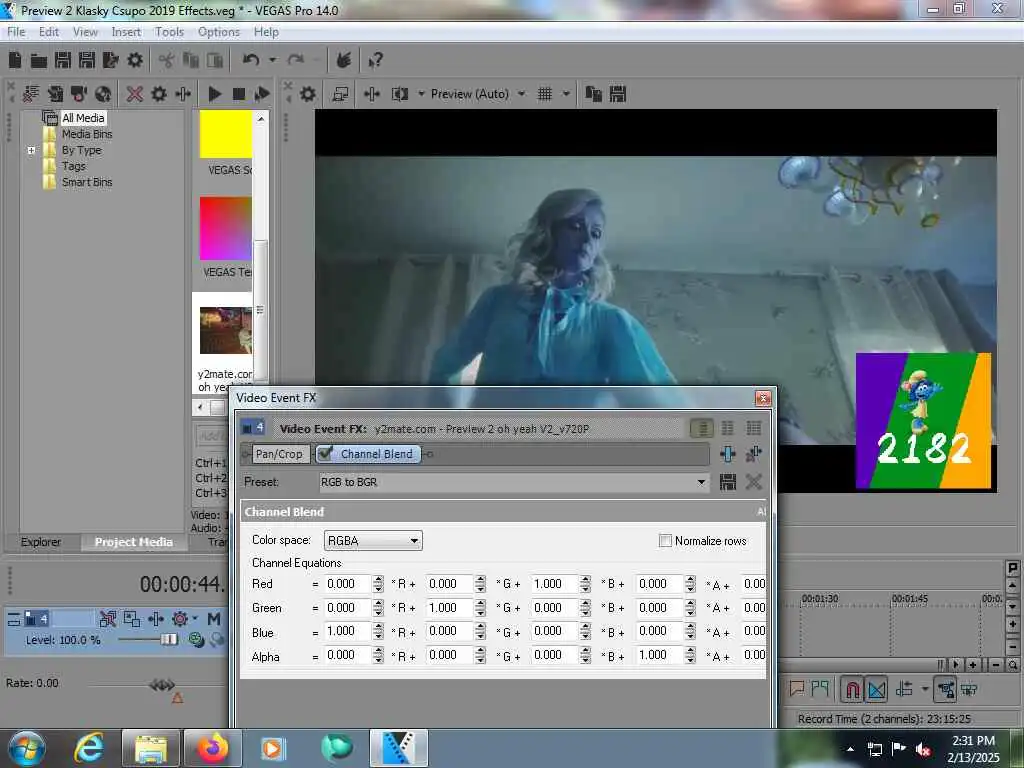The width and height of the screenshot is (1024, 768).
Task: Toggle Split Screen View icon in preview
Action: [x=400, y=94]
